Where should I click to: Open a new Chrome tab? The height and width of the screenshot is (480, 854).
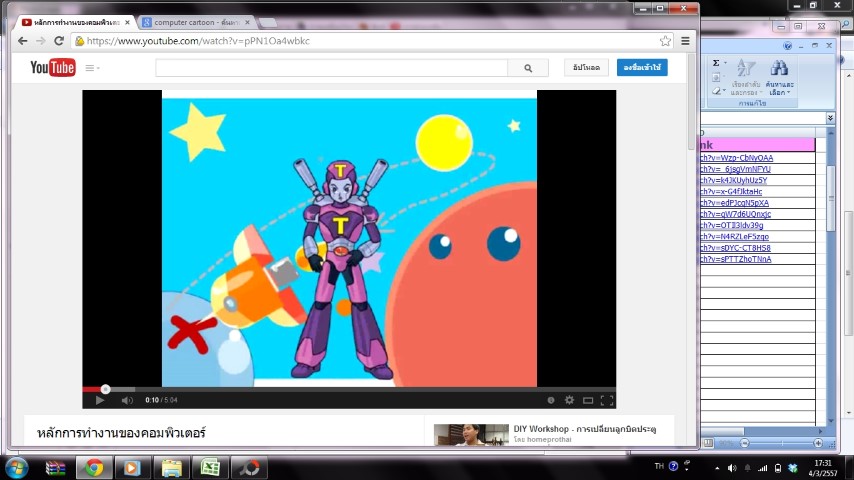267,22
